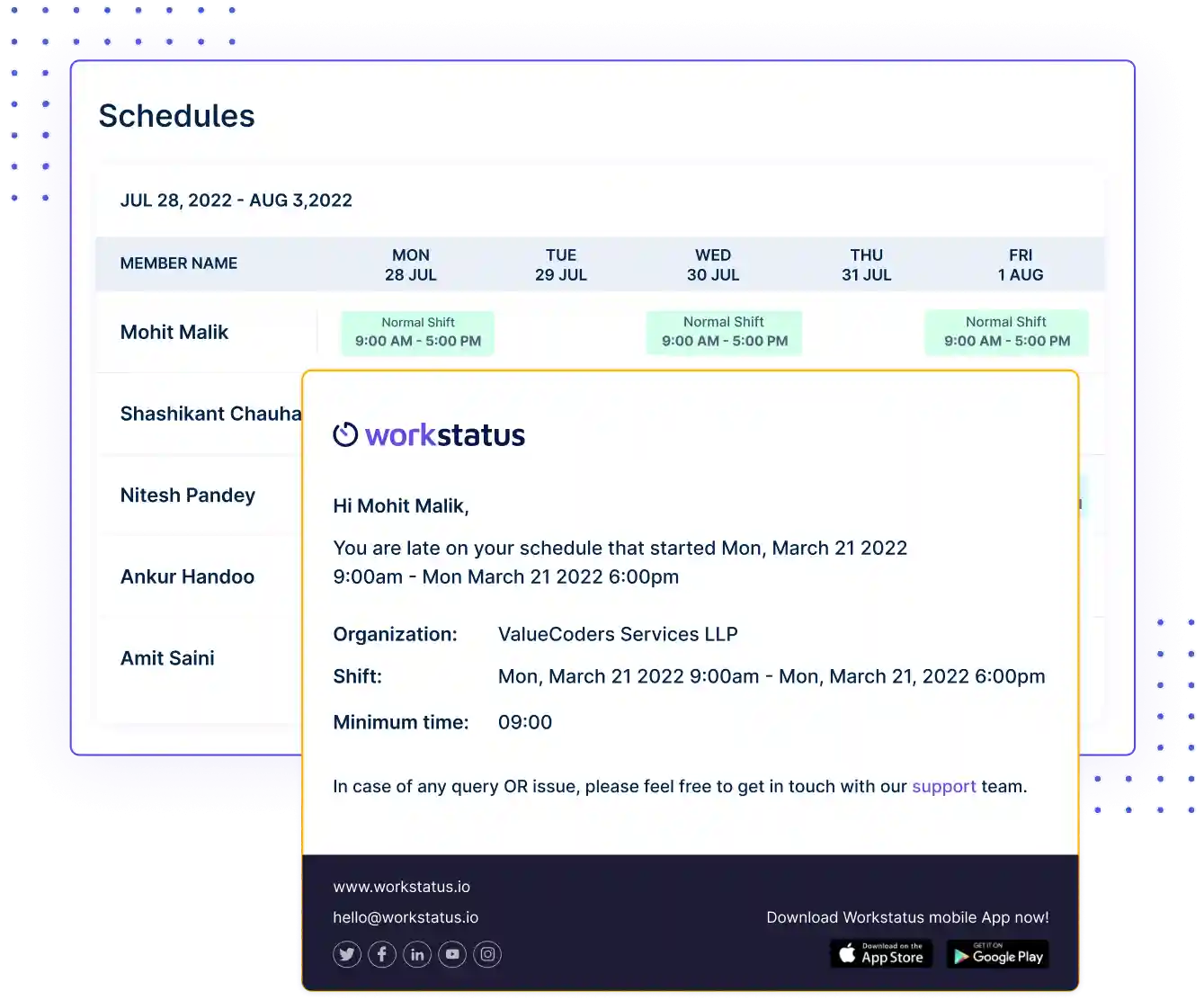Click the Instagram footer icon
This screenshot has width=1204, height=1000.
[487, 954]
